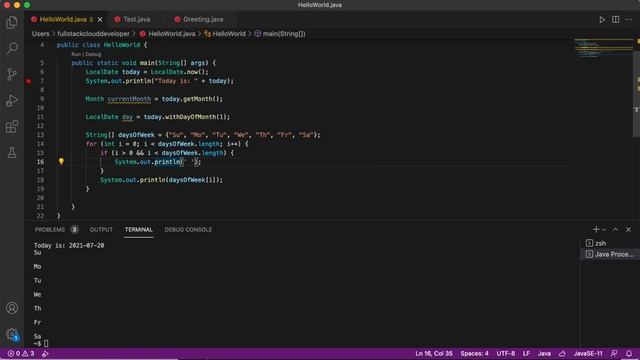The image size is (640, 360).
Task: Change language mode Java
Action: point(544,353)
